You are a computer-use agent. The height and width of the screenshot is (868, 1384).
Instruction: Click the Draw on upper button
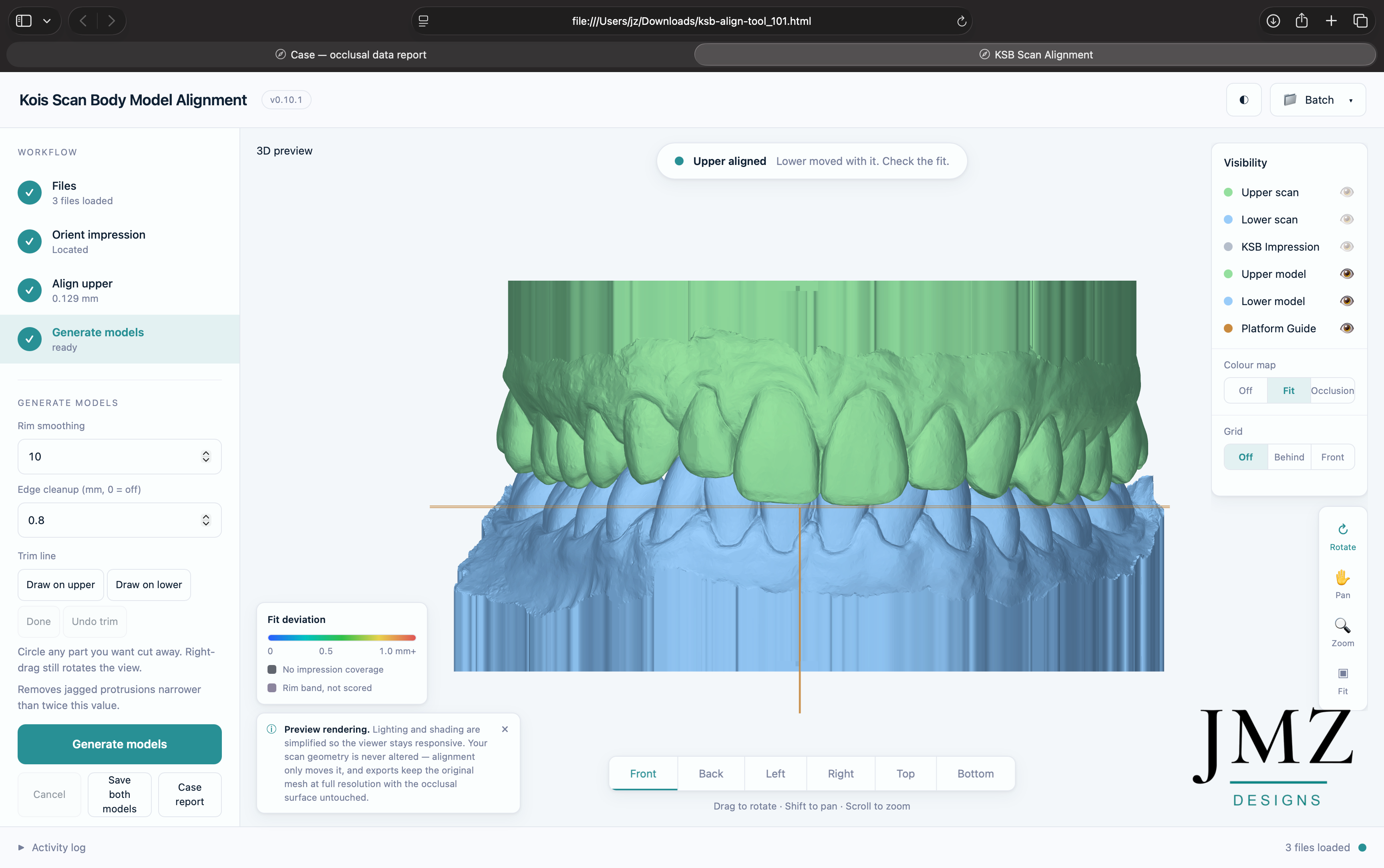61,585
